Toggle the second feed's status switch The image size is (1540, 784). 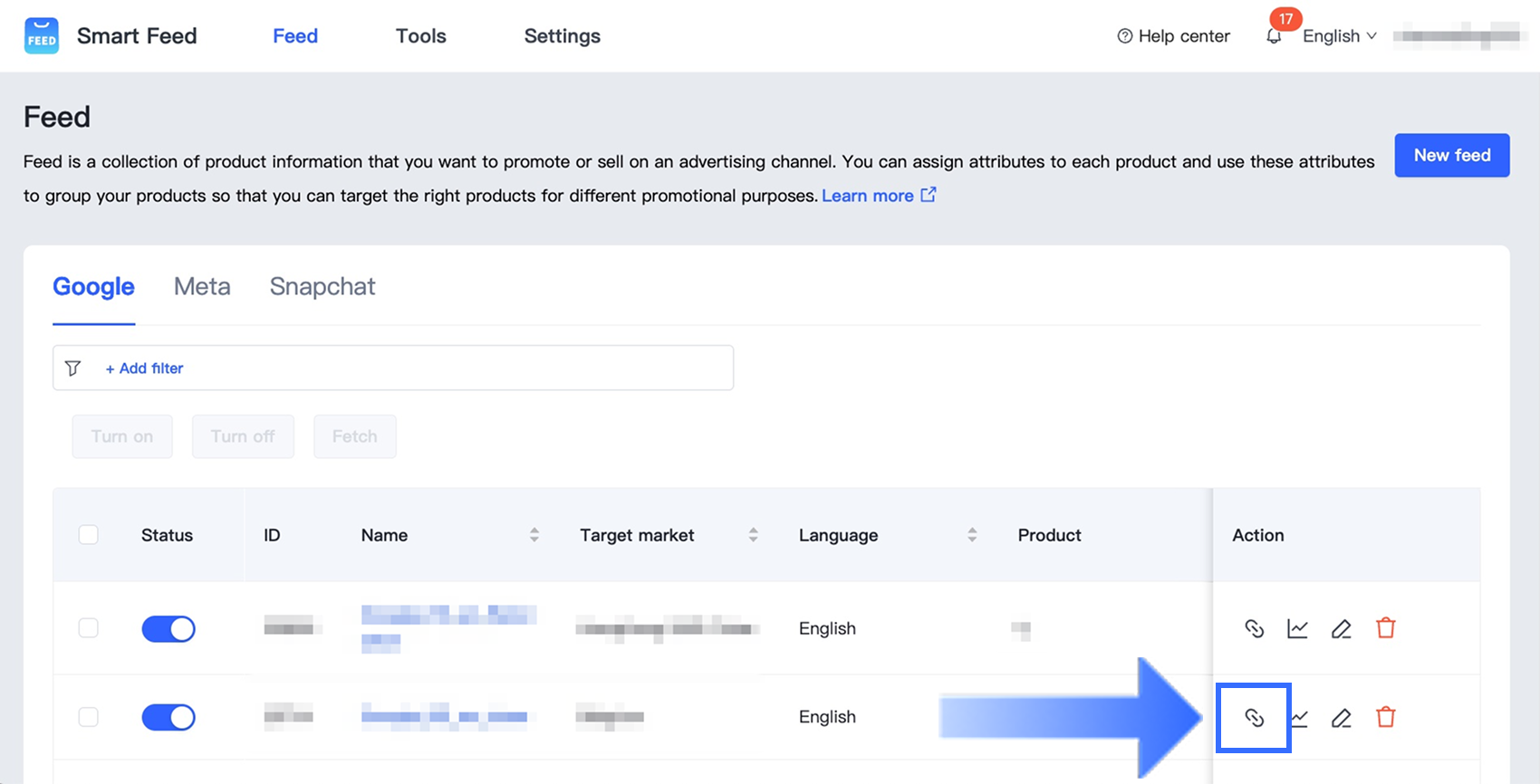tap(168, 718)
